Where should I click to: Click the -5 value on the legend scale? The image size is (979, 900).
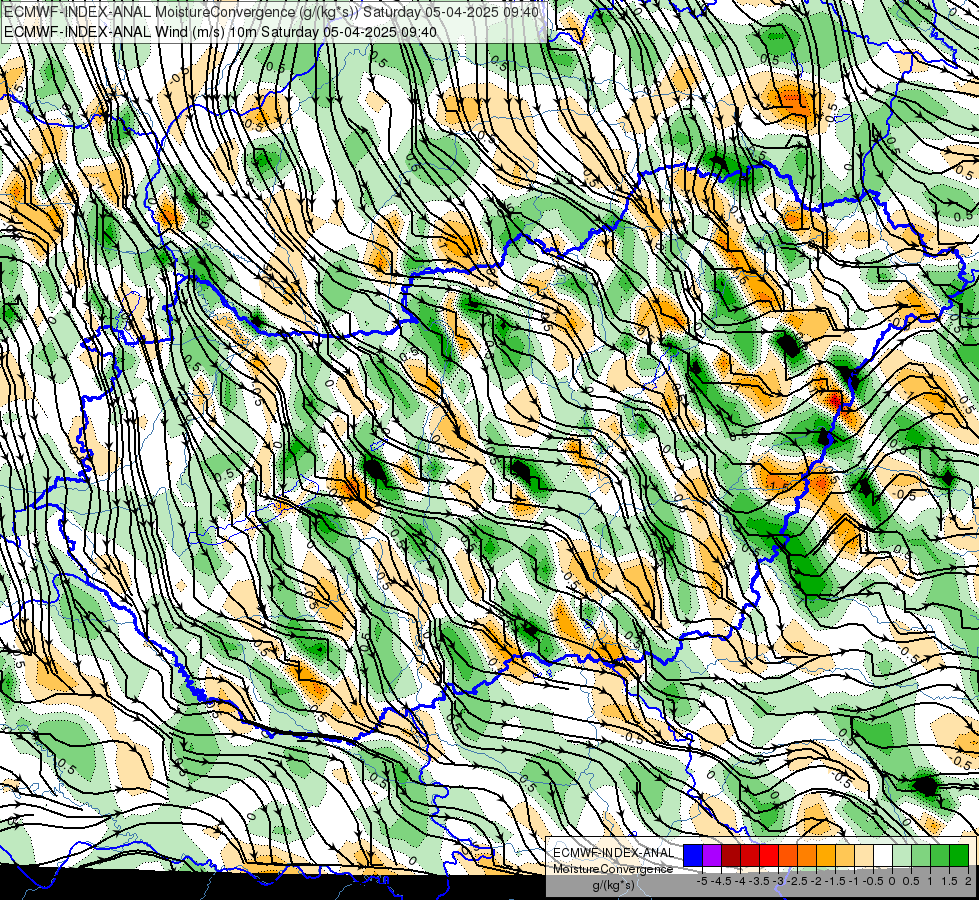click(702, 881)
